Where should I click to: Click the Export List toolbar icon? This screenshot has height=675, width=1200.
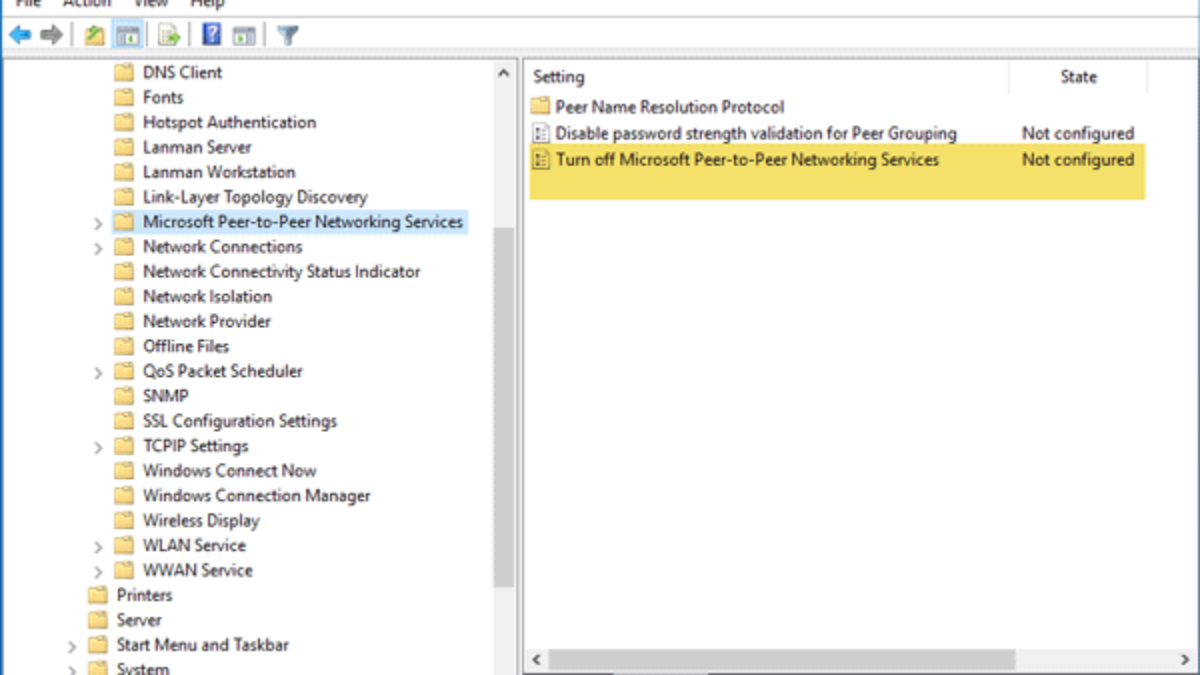(169, 36)
